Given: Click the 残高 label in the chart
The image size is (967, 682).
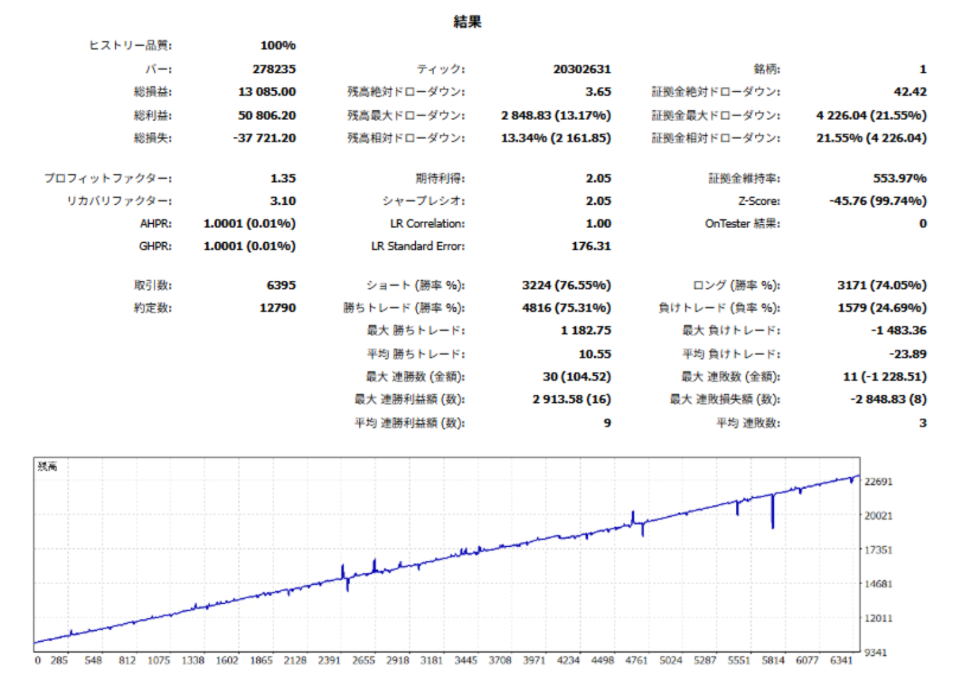Looking at the screenshot, I should pos(47,466).
